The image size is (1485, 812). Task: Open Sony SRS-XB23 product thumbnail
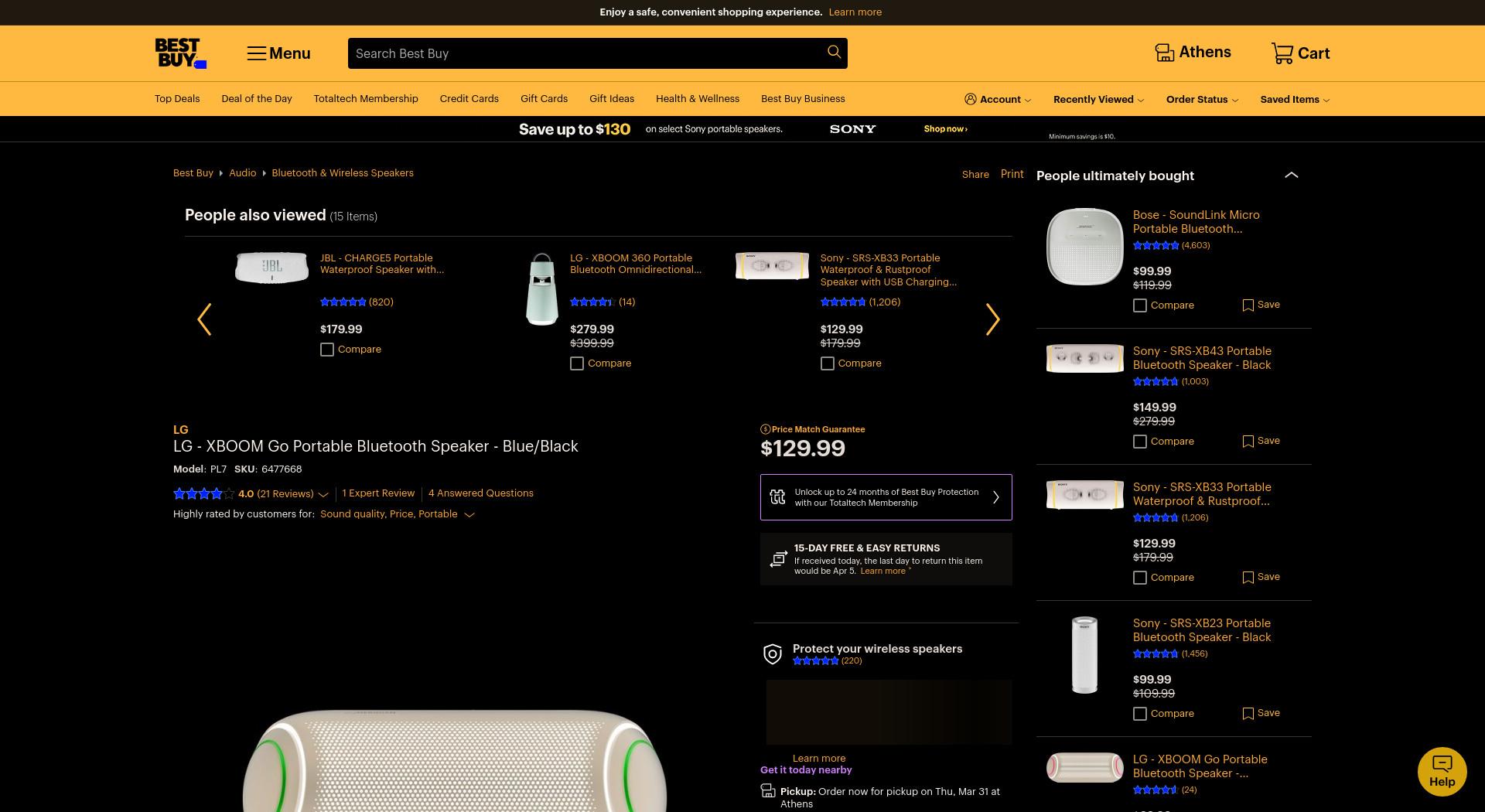click(1084, 655)
